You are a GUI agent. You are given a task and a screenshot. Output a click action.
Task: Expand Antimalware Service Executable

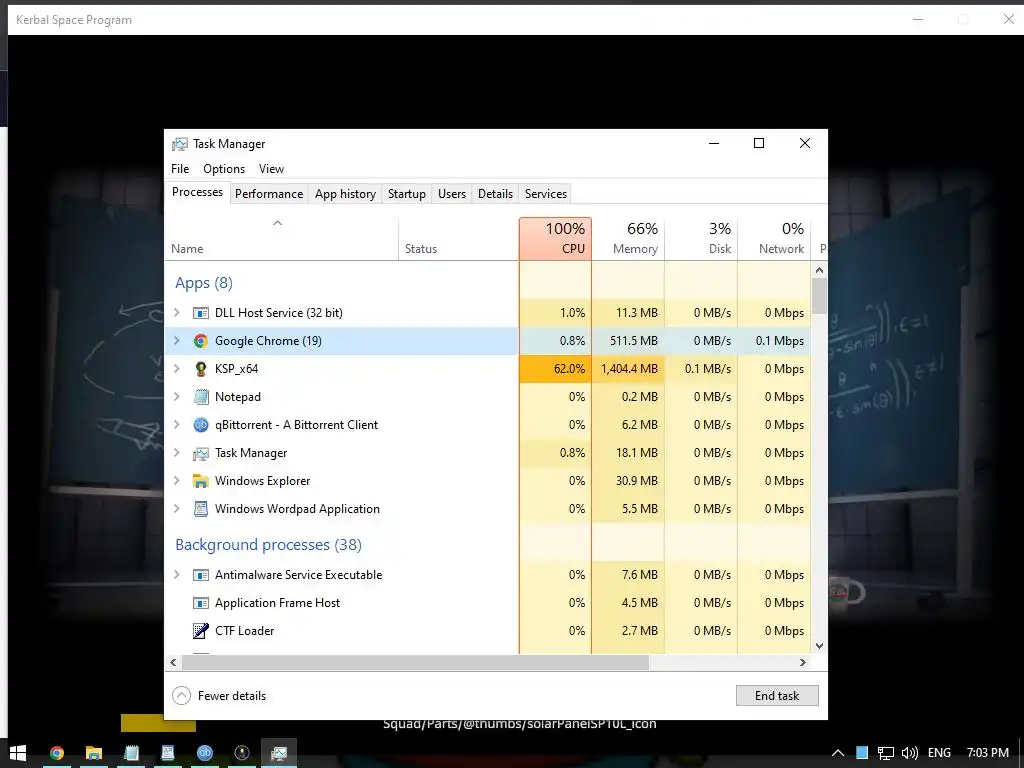[x=177, y=575]
